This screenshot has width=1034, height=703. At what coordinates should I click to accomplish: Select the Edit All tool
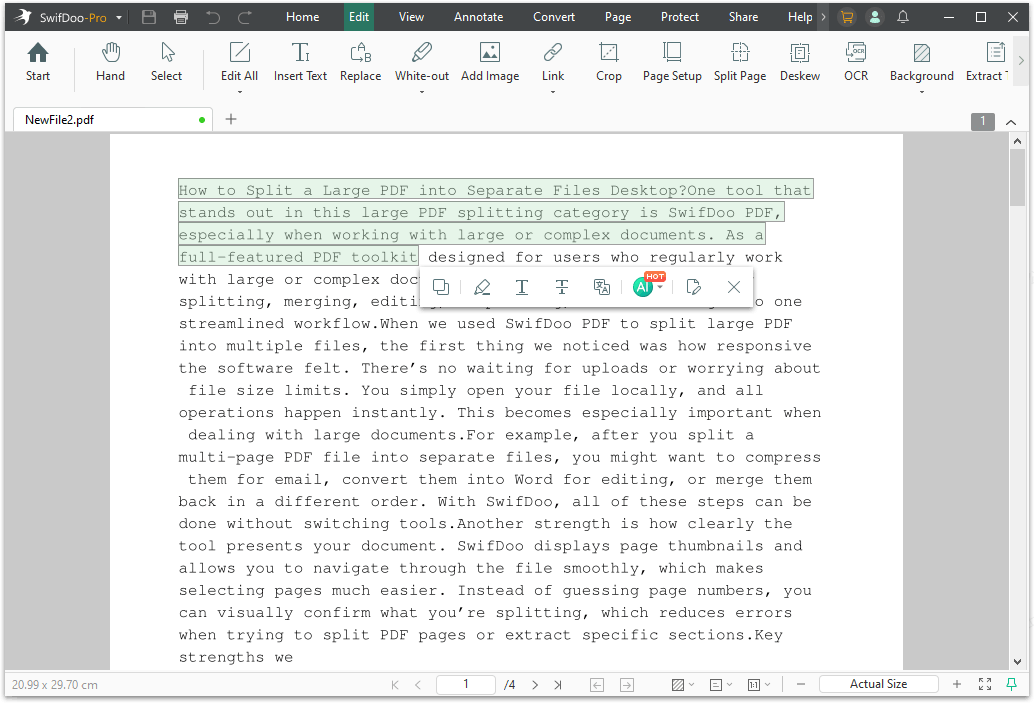pos(239,62)
